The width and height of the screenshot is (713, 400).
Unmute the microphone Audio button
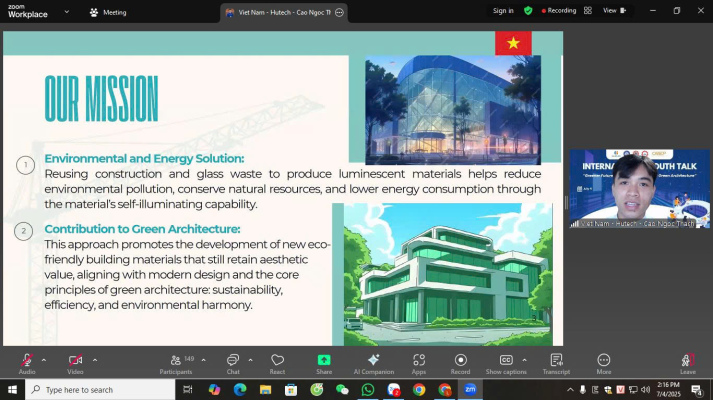[27, 364]
